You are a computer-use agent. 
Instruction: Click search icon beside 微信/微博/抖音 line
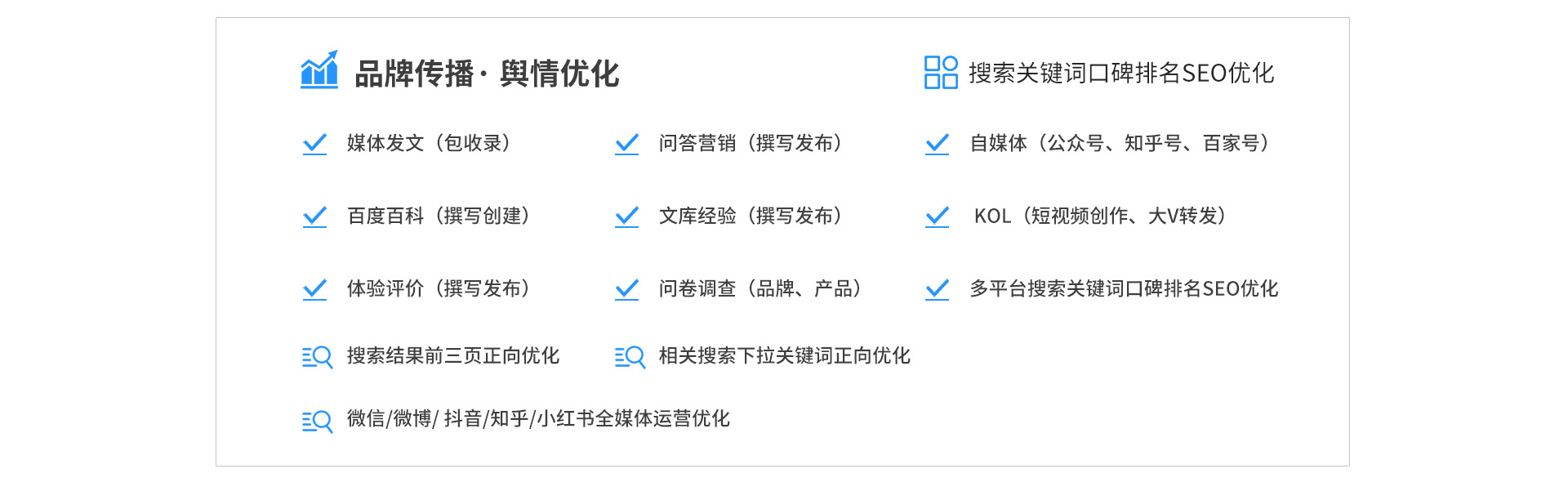point(317,421)
